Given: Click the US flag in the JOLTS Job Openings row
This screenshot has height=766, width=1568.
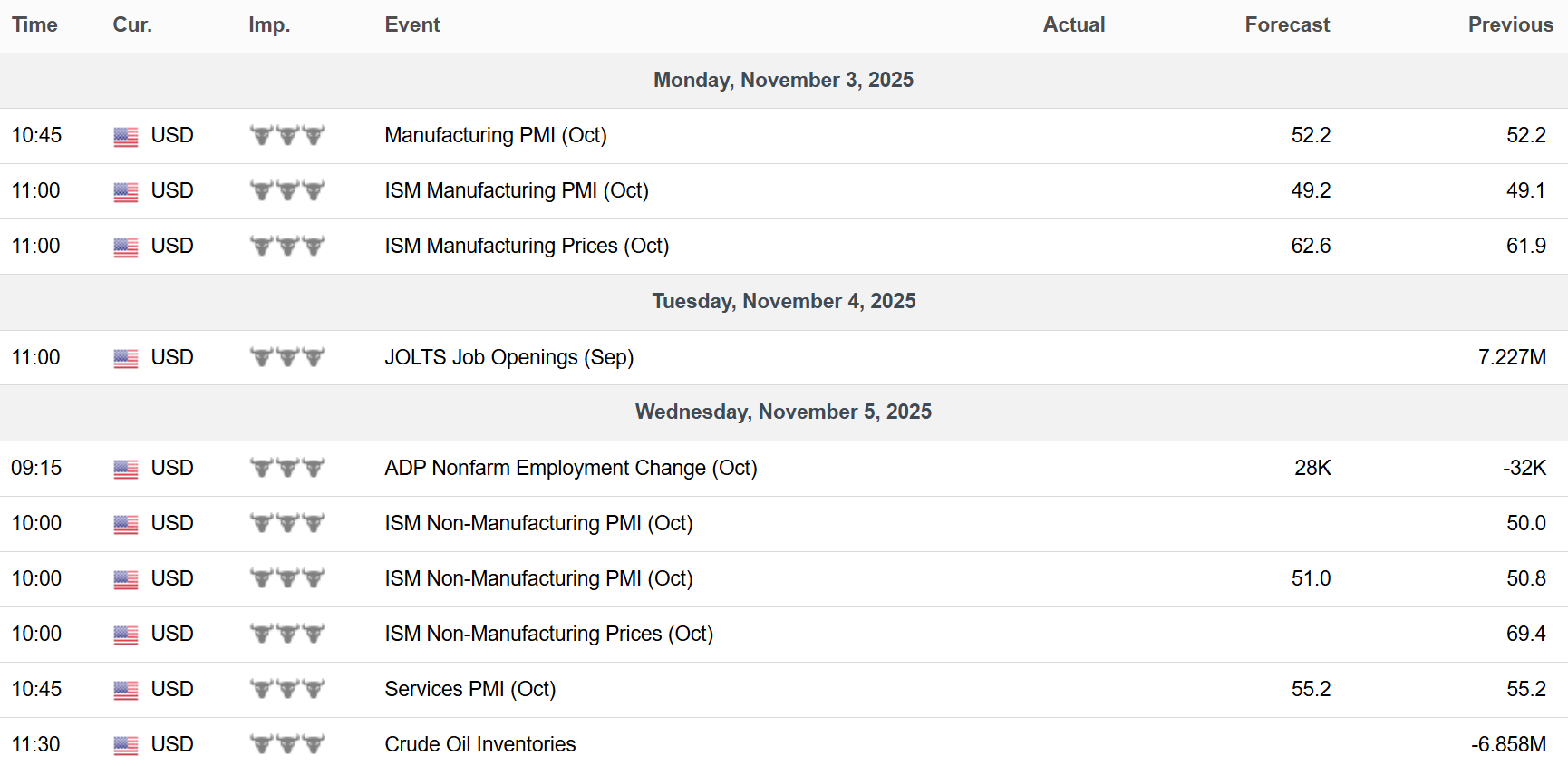Looking at the screenshot, I should click(126, 358).
